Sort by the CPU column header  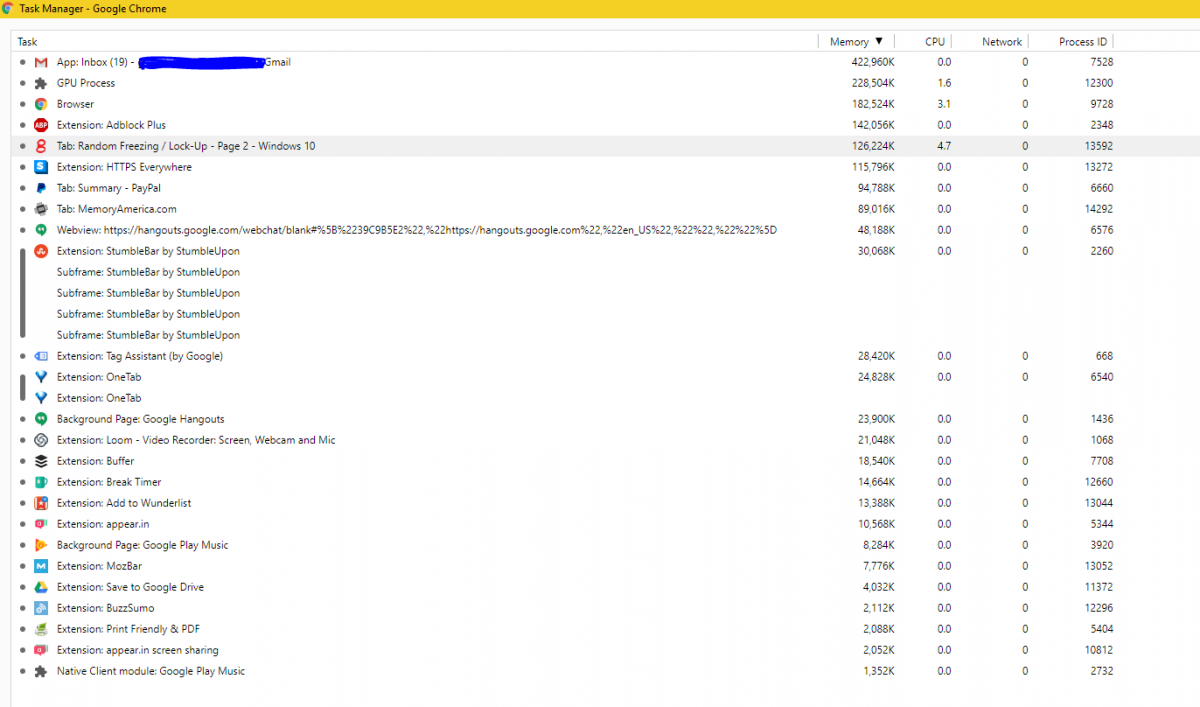tap(935, 42)
